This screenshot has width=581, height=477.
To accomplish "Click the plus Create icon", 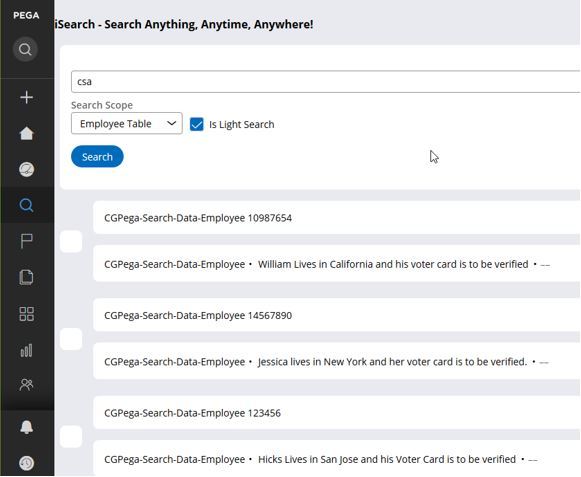I will click(x=26, y=97).
